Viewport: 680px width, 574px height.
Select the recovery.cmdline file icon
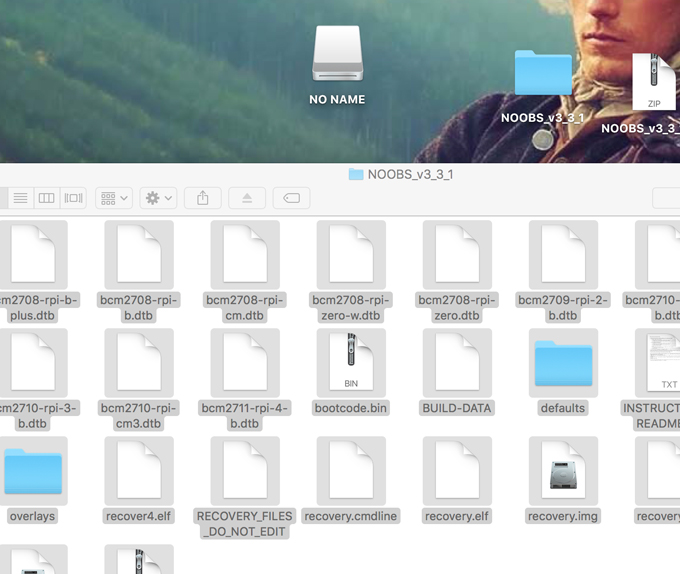tap(351, 470)
